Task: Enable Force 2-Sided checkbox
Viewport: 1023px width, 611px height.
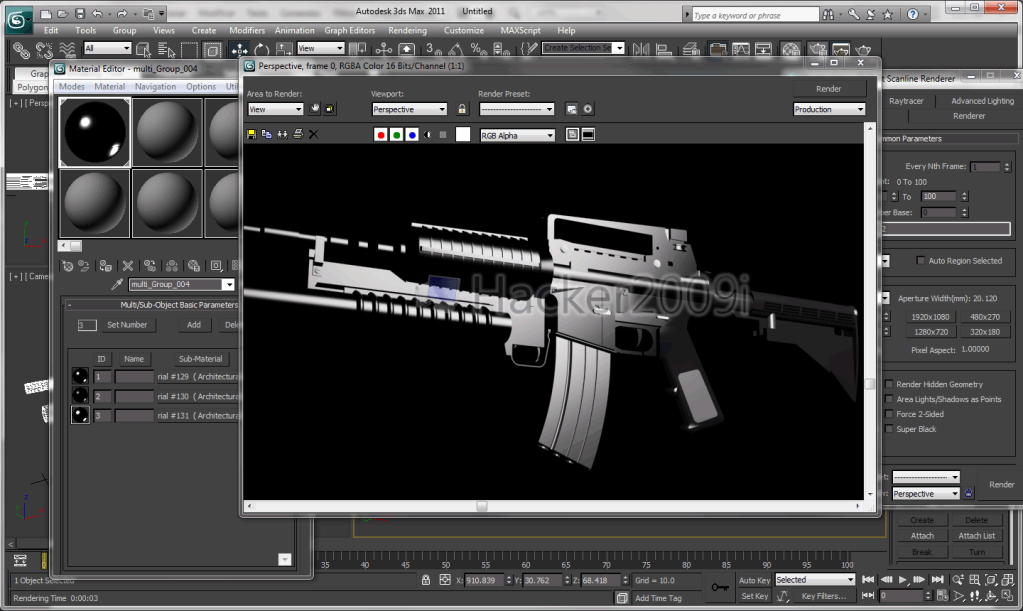Action: click(x=889, y=414)
